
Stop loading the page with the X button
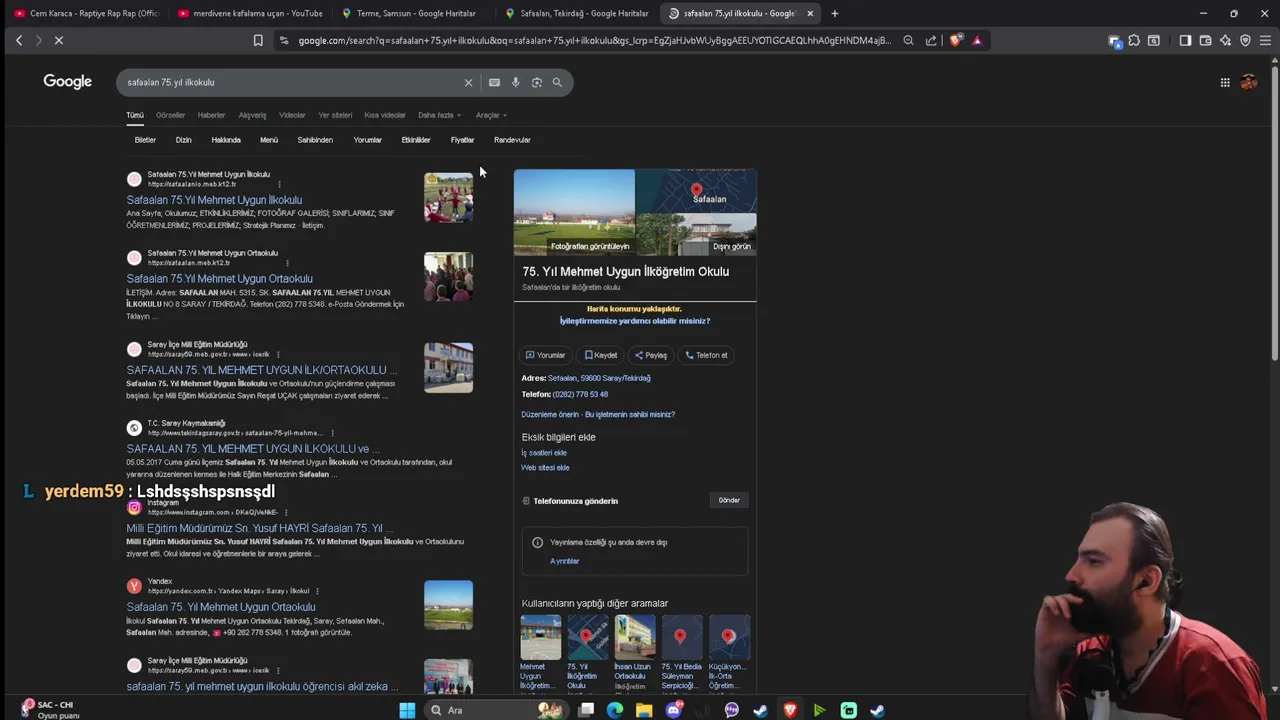[58, 40]
